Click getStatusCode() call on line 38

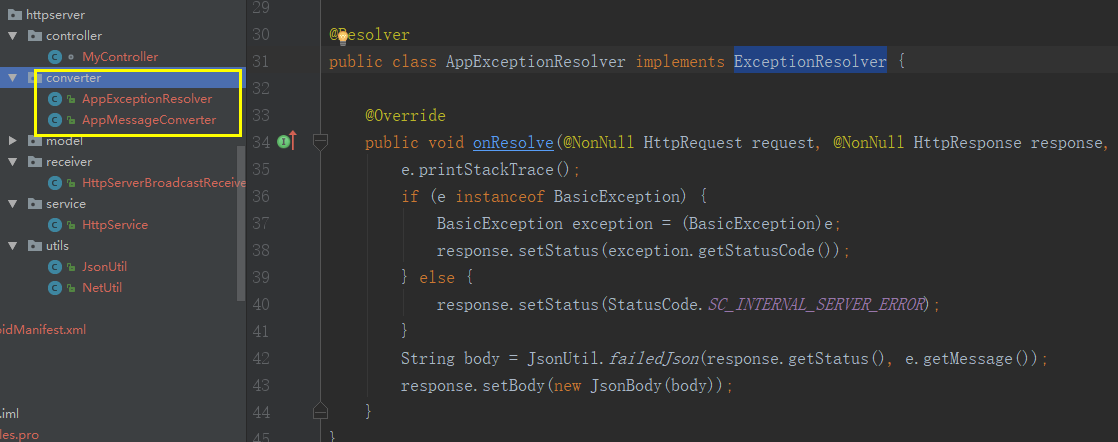(755, 250)
